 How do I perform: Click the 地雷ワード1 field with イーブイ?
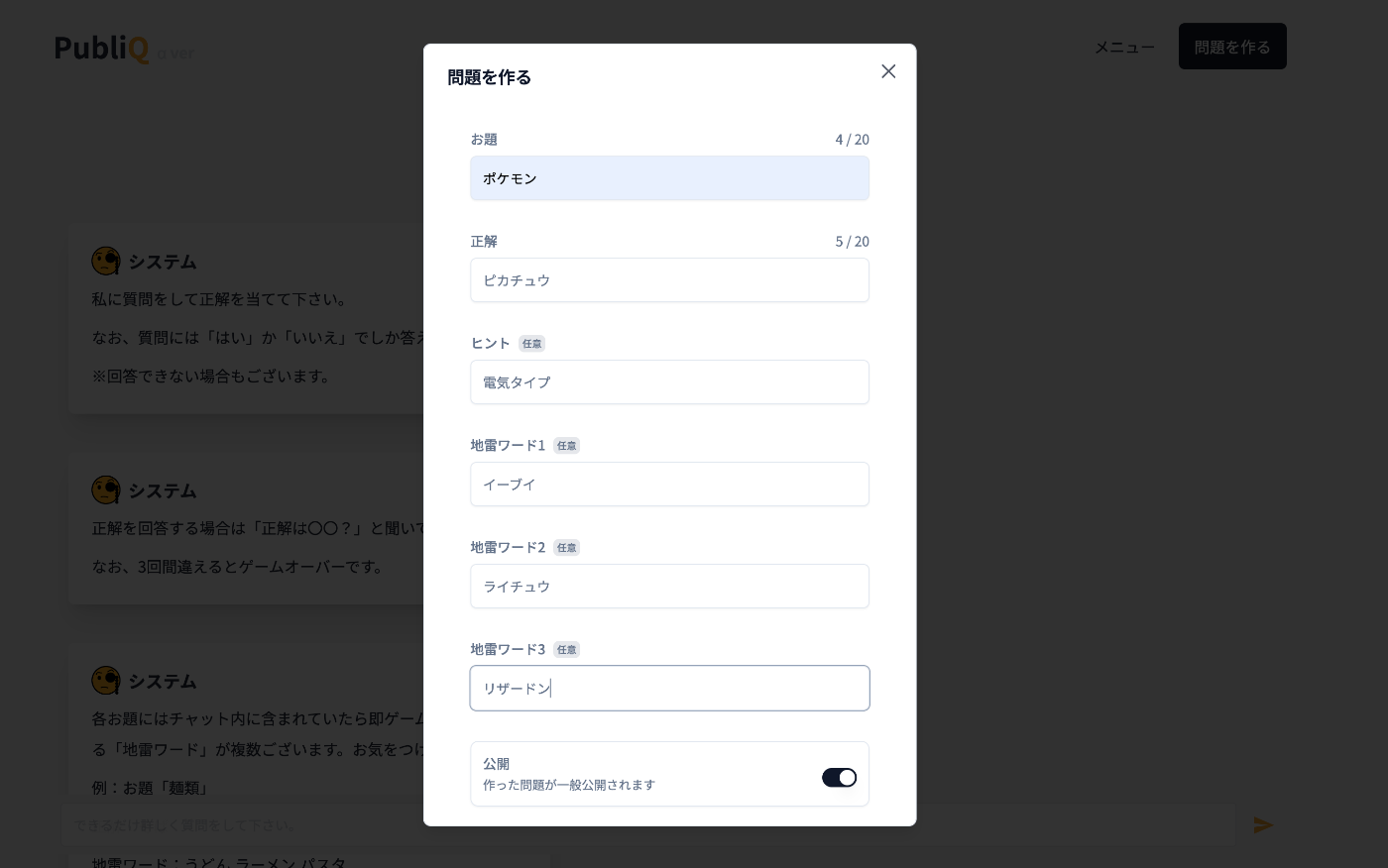coord(669,485)
